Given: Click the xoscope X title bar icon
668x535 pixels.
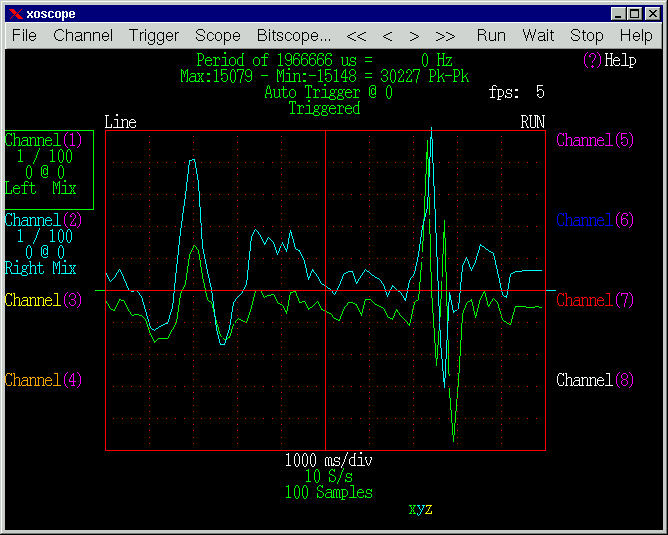Looking at the screenshot, I should (15, 14).
